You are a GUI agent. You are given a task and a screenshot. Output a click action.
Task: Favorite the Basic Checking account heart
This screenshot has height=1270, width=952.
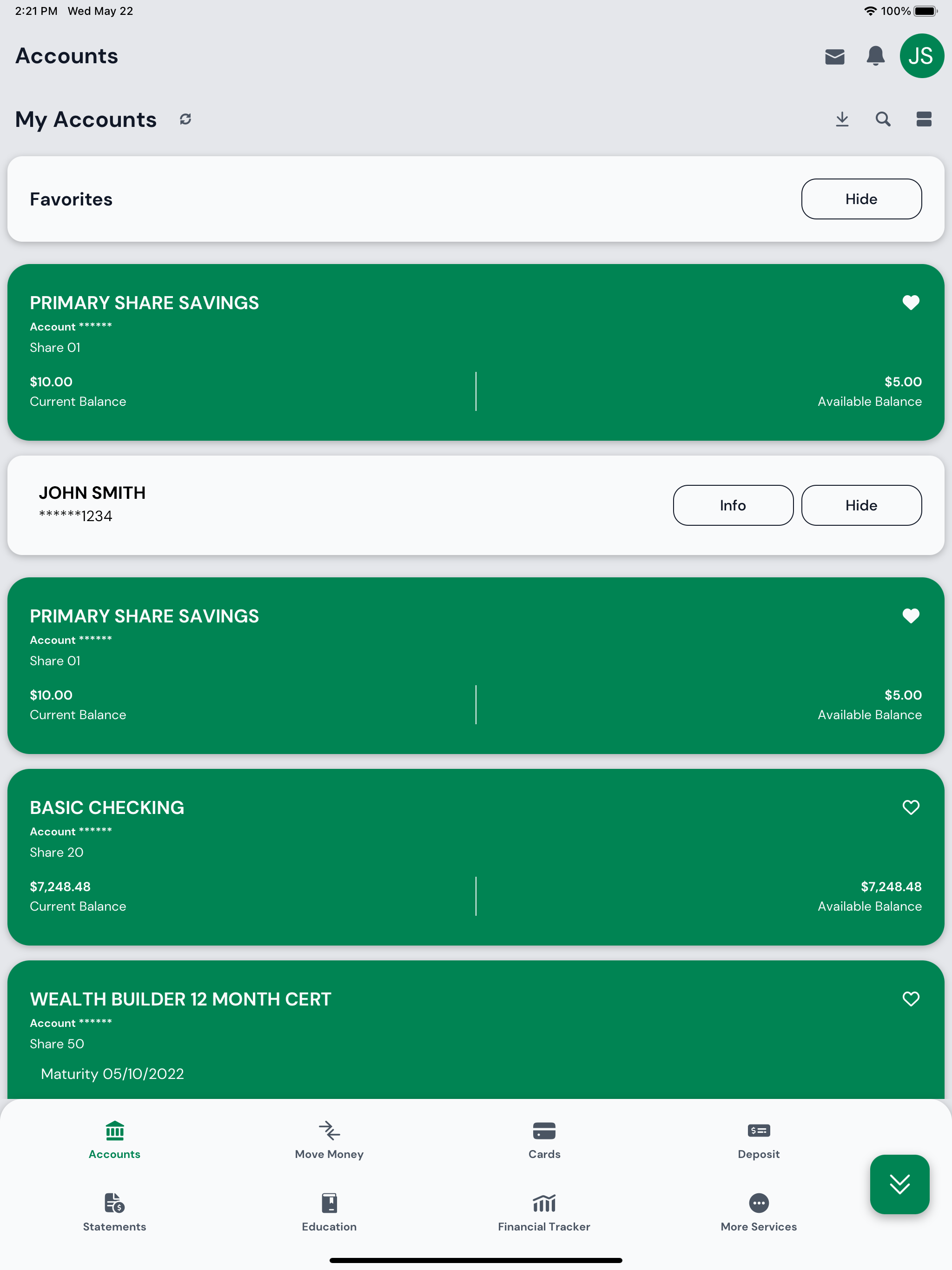click(x=911, y=807)
